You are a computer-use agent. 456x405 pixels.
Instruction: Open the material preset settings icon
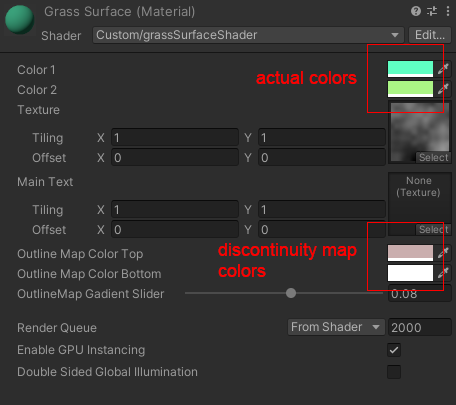(x=432, y=11)
